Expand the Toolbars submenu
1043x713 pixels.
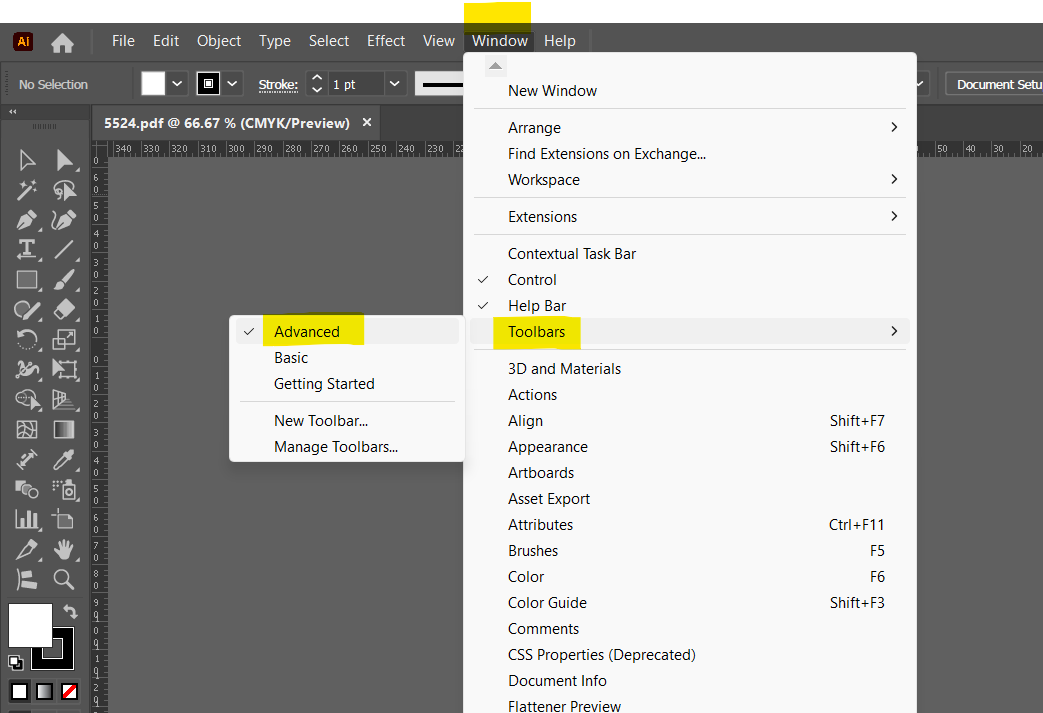690,331
